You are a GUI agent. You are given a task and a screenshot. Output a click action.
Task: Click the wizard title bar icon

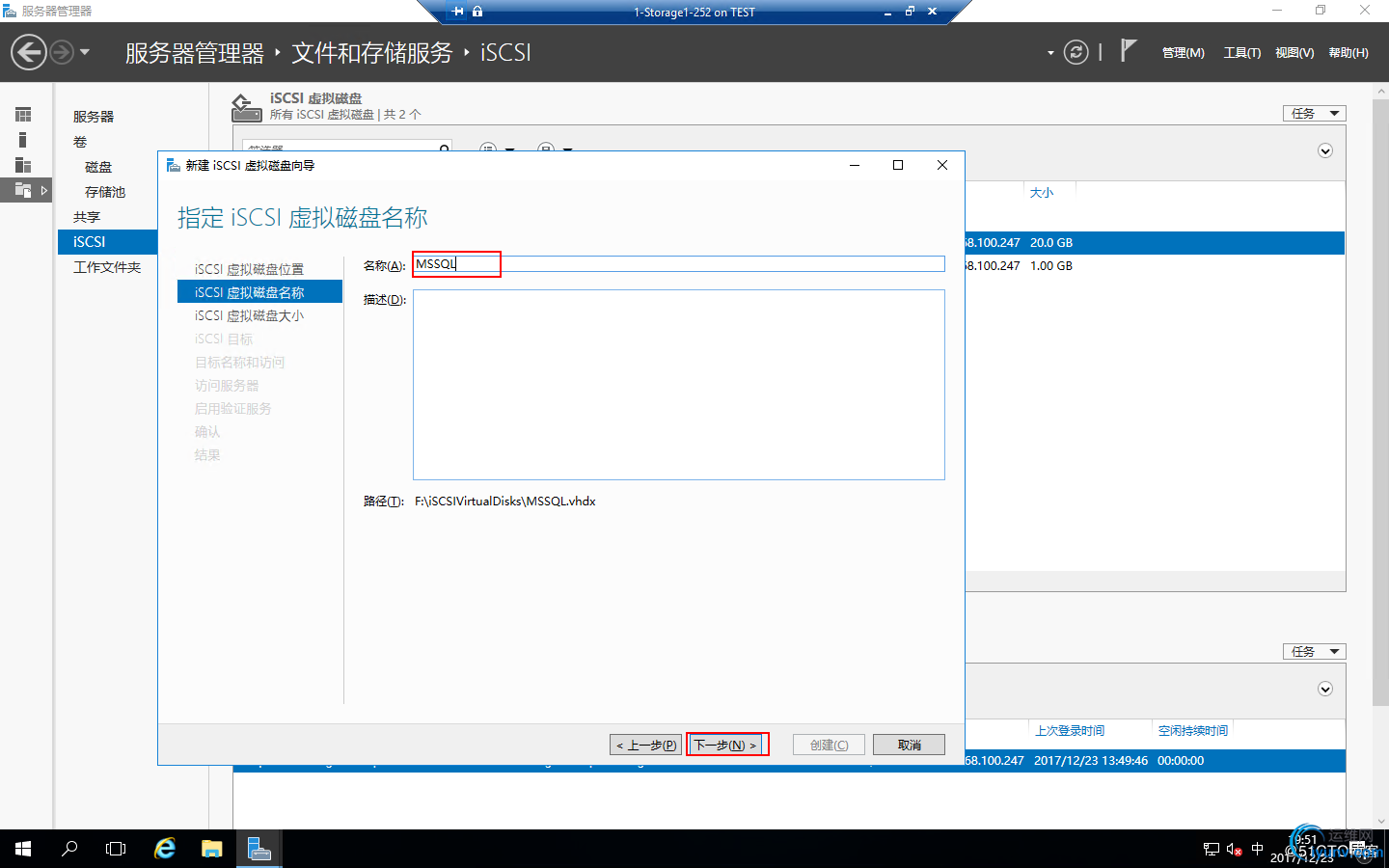tap(174, 165)
